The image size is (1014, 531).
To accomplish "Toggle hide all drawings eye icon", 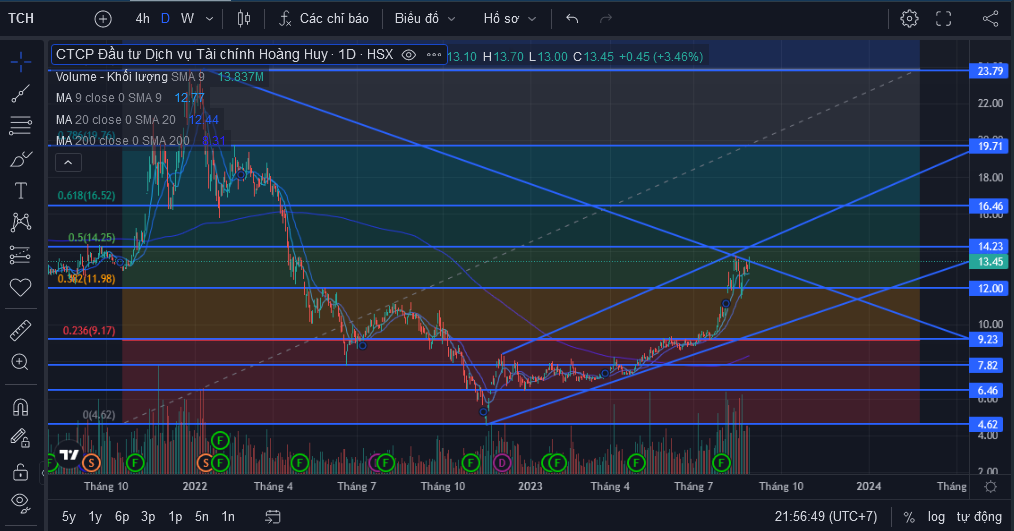I will (x=21, y=503).
